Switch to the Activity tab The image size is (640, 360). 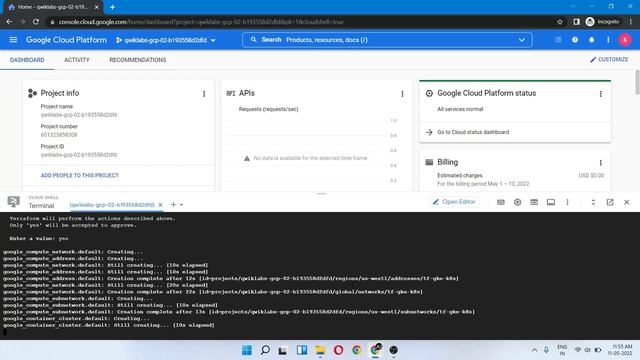(77, 60)
